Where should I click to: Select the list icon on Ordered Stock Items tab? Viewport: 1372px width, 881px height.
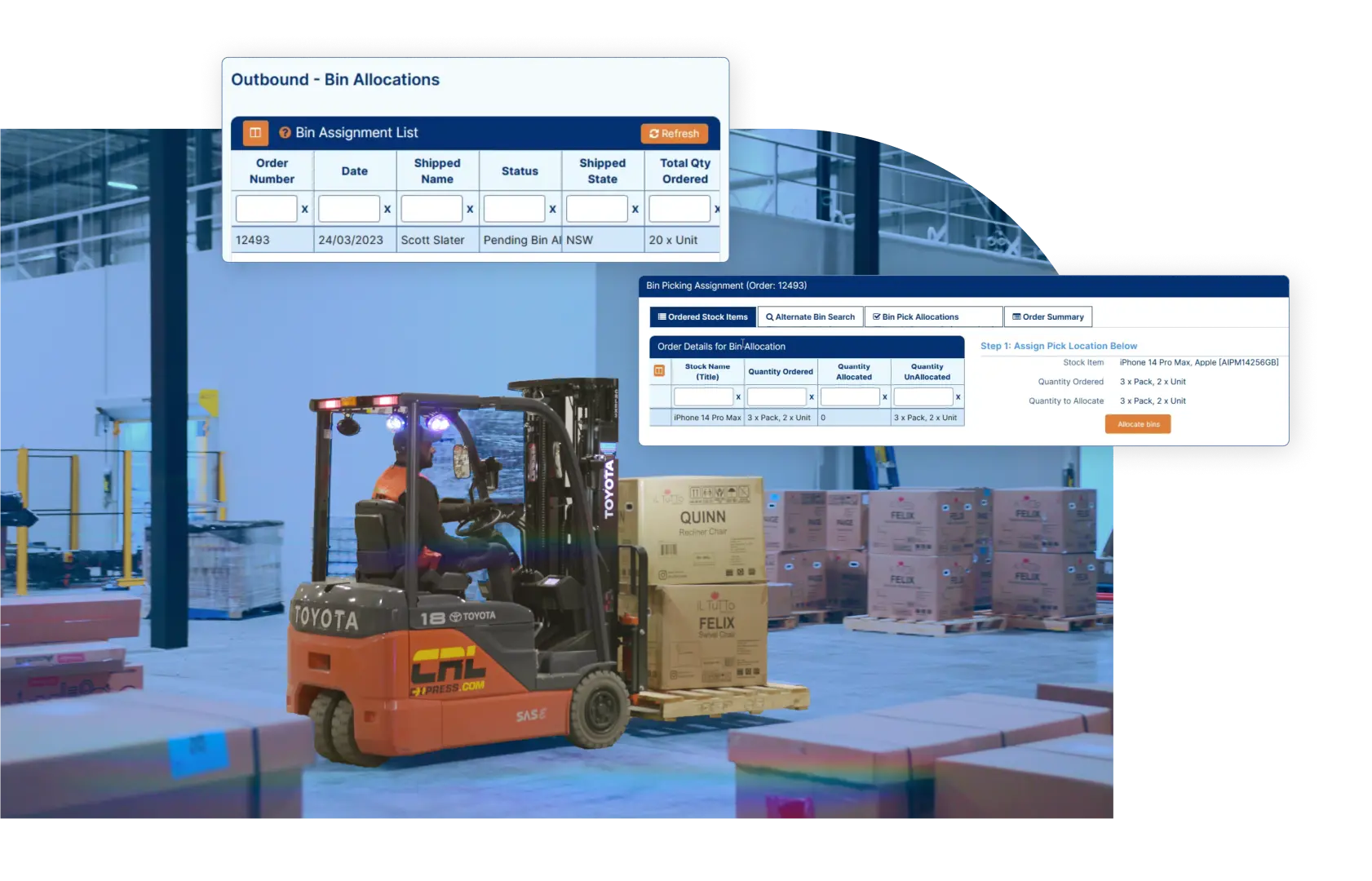(662, 317)
